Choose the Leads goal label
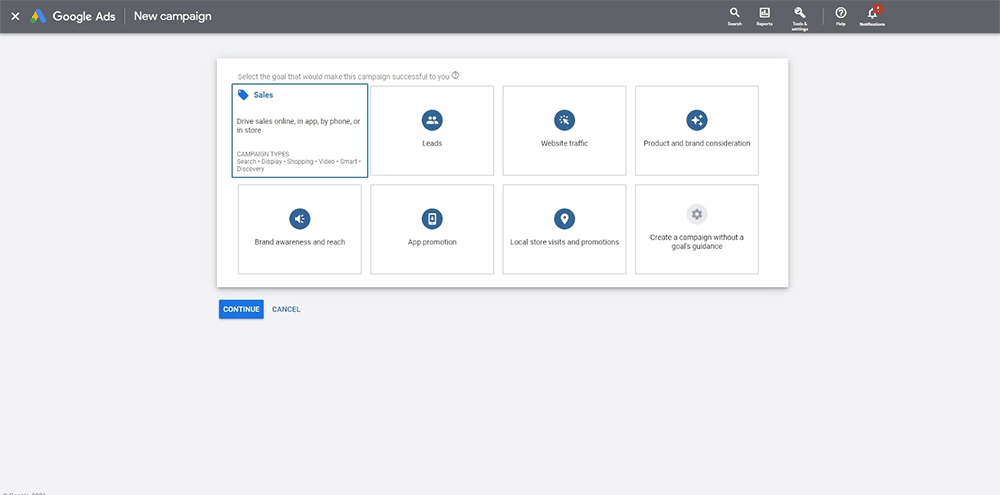Screen dimensions: 1000x495 432,143
